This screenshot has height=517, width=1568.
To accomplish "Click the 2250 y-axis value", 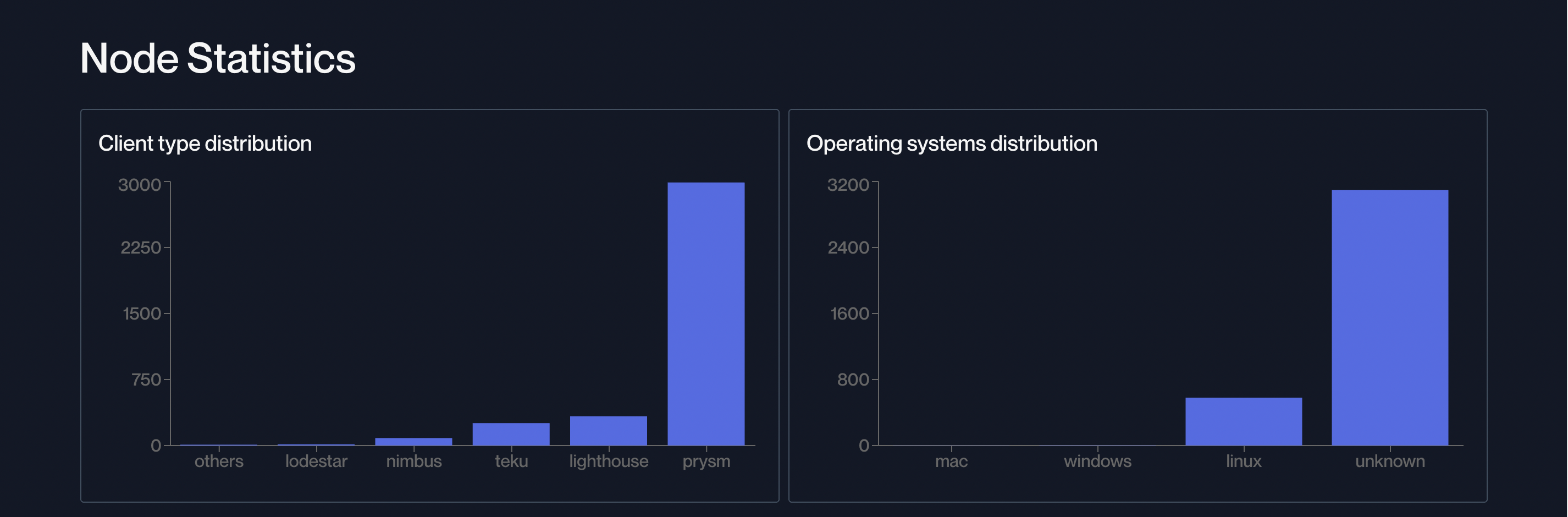I will click(141, 248).
